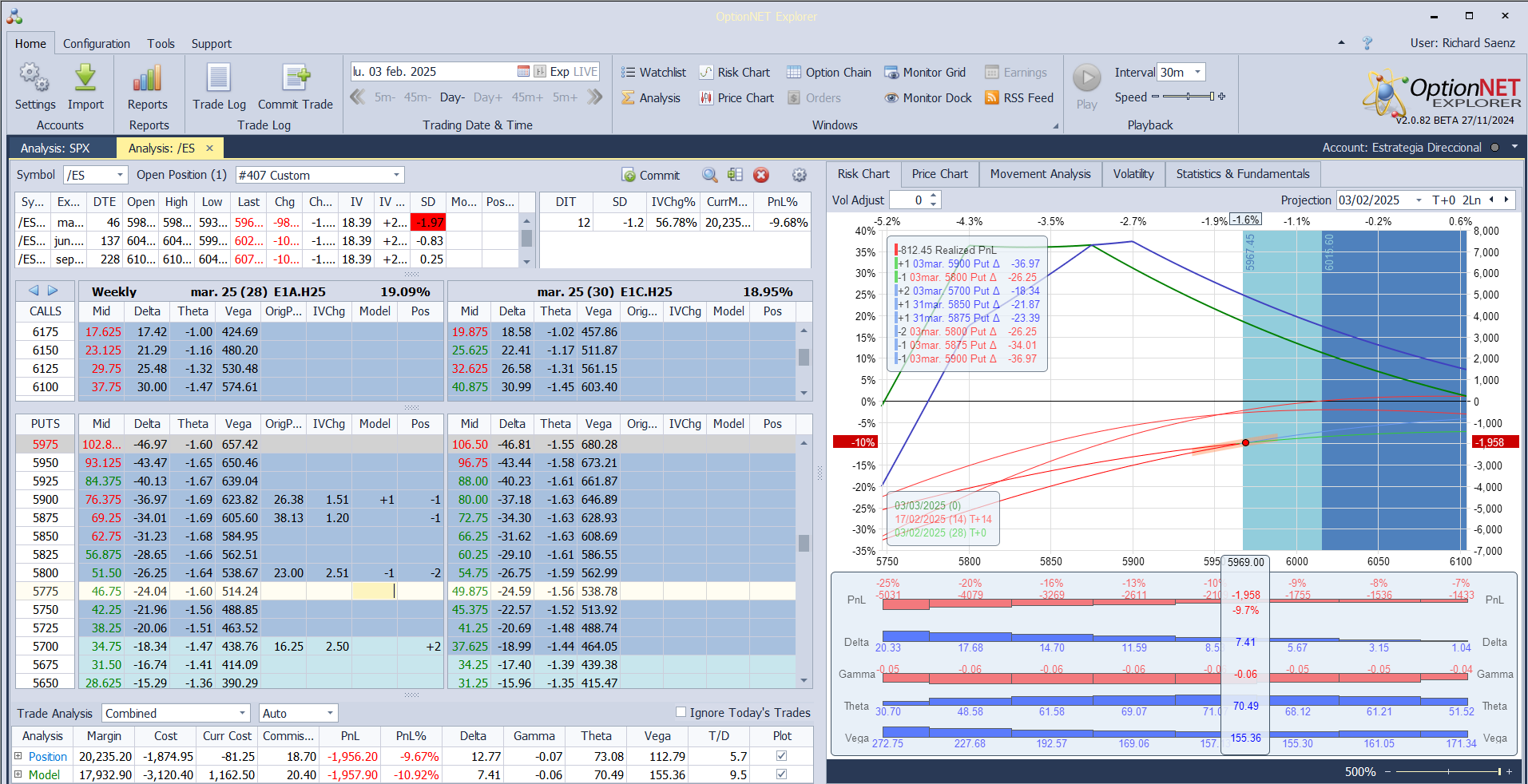Open the Monitor Grid window
Image resolution: width=1528 pixels, height=784 pixels.
[x=925, y=73]
